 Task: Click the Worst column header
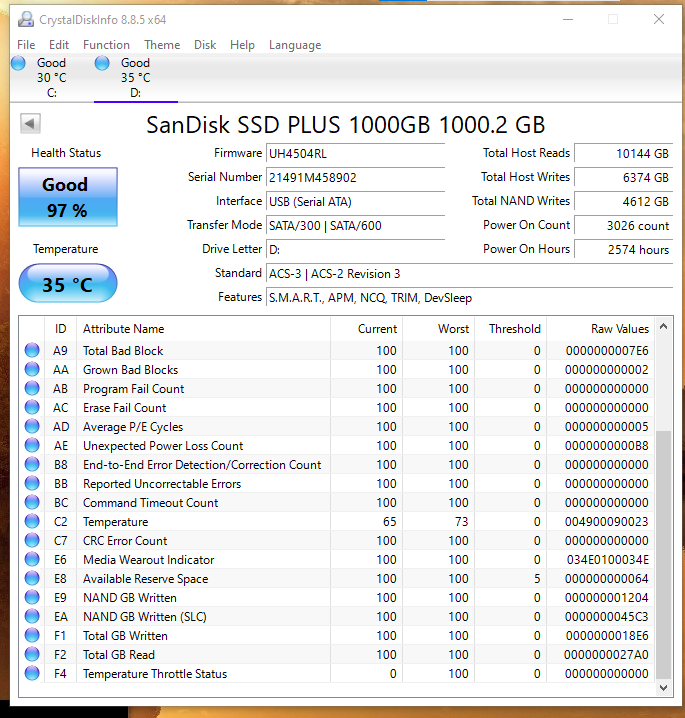(439, 329)
